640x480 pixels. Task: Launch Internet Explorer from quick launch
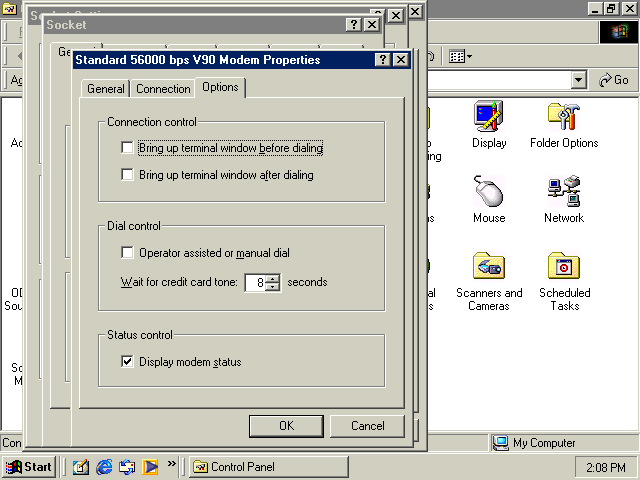point(104,467)
